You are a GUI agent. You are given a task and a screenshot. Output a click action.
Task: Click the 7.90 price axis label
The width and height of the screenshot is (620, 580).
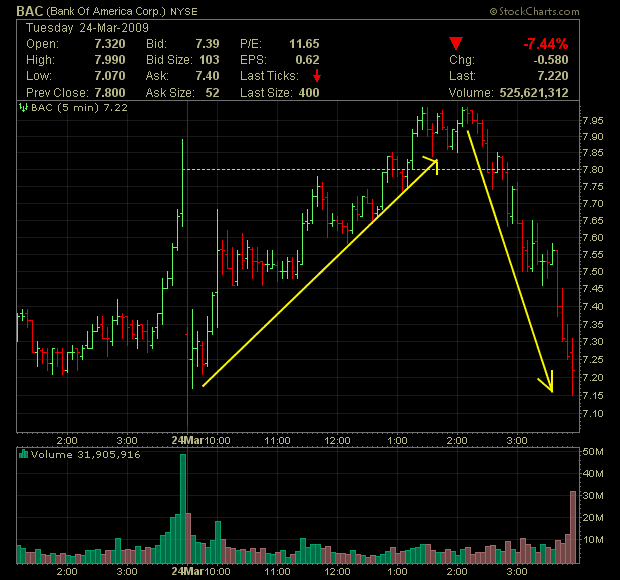coord(593,137)
